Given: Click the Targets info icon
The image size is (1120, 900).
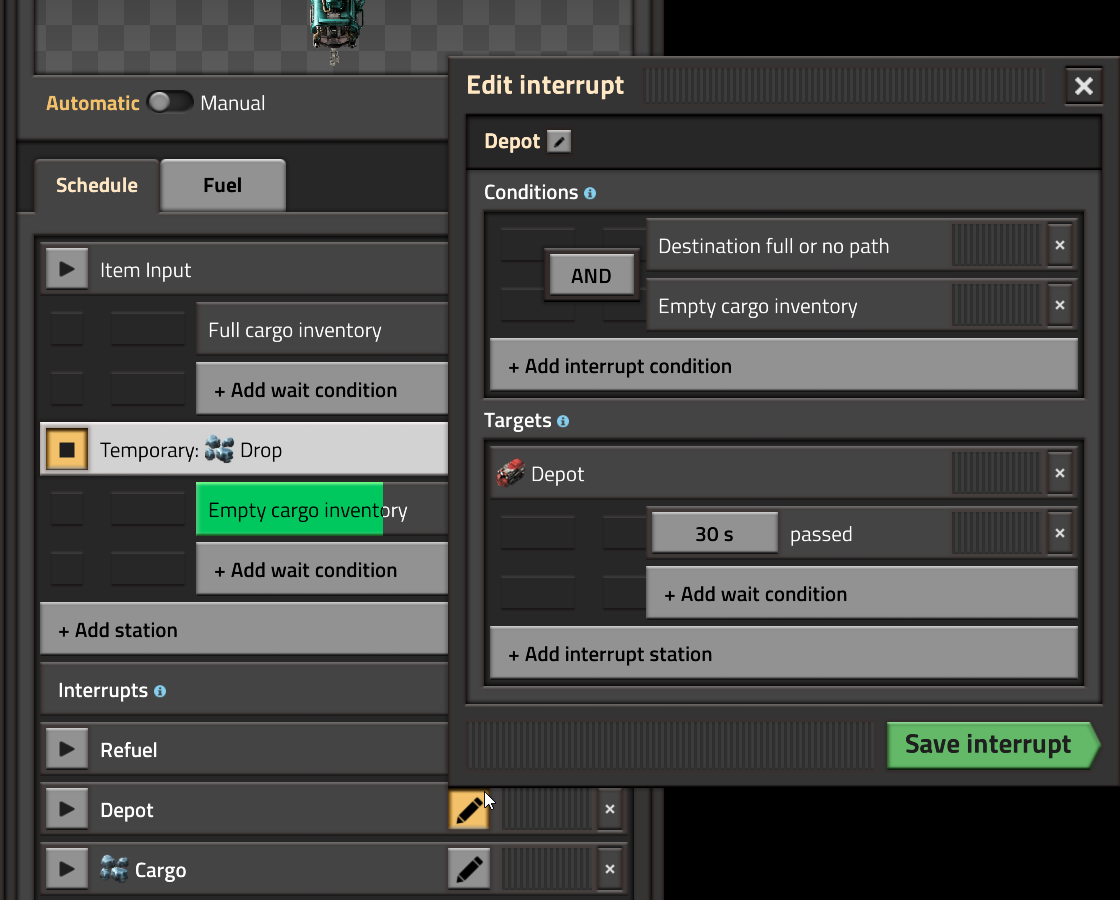Looking at the screenshot, I should (563, 421).
